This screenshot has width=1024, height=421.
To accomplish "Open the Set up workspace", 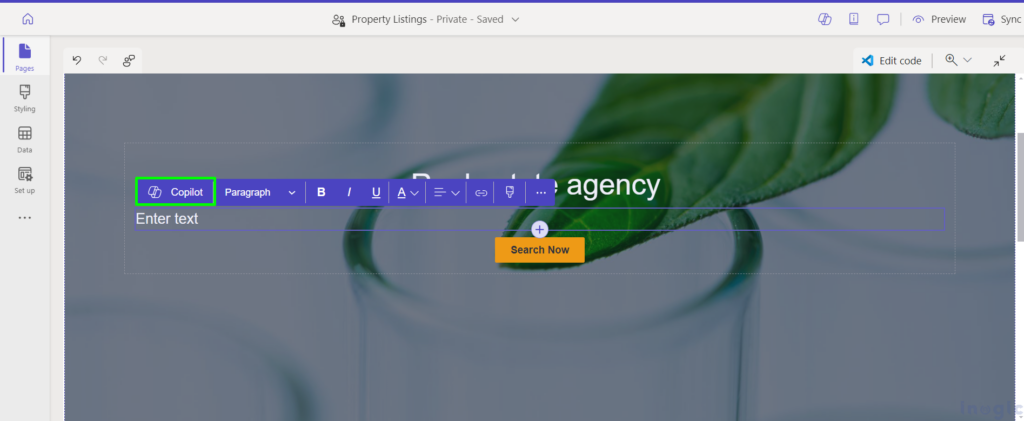I will 25,180.
